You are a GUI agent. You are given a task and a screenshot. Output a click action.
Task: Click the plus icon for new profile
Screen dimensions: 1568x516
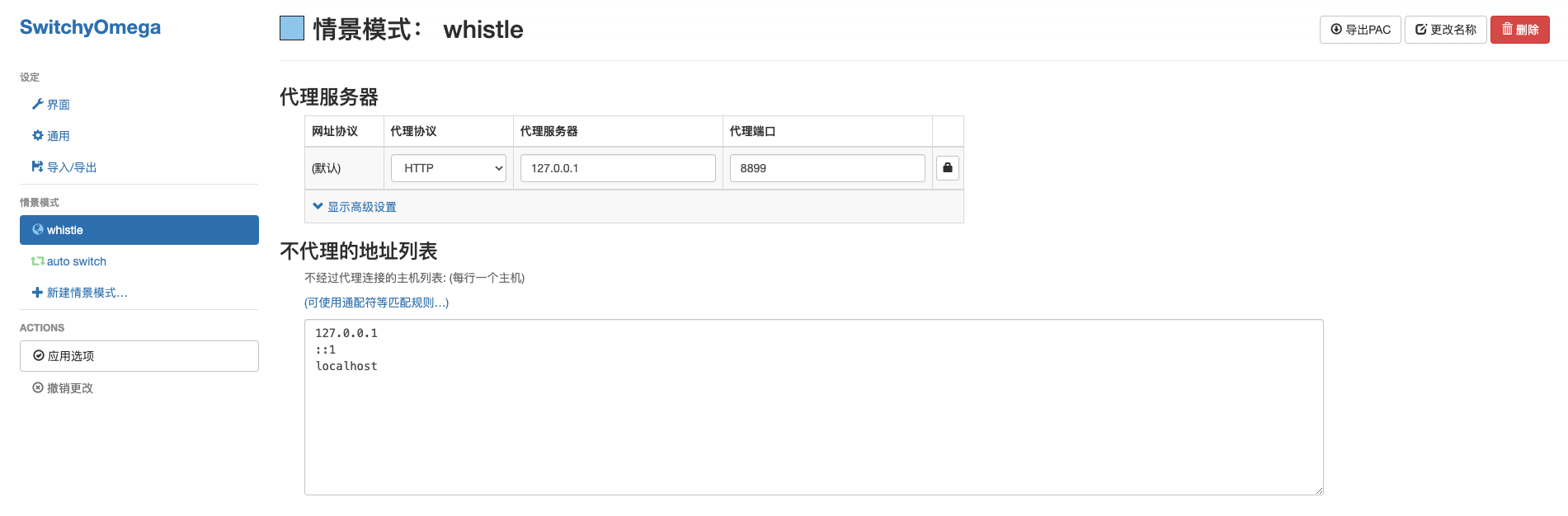[x=38, y=292]
